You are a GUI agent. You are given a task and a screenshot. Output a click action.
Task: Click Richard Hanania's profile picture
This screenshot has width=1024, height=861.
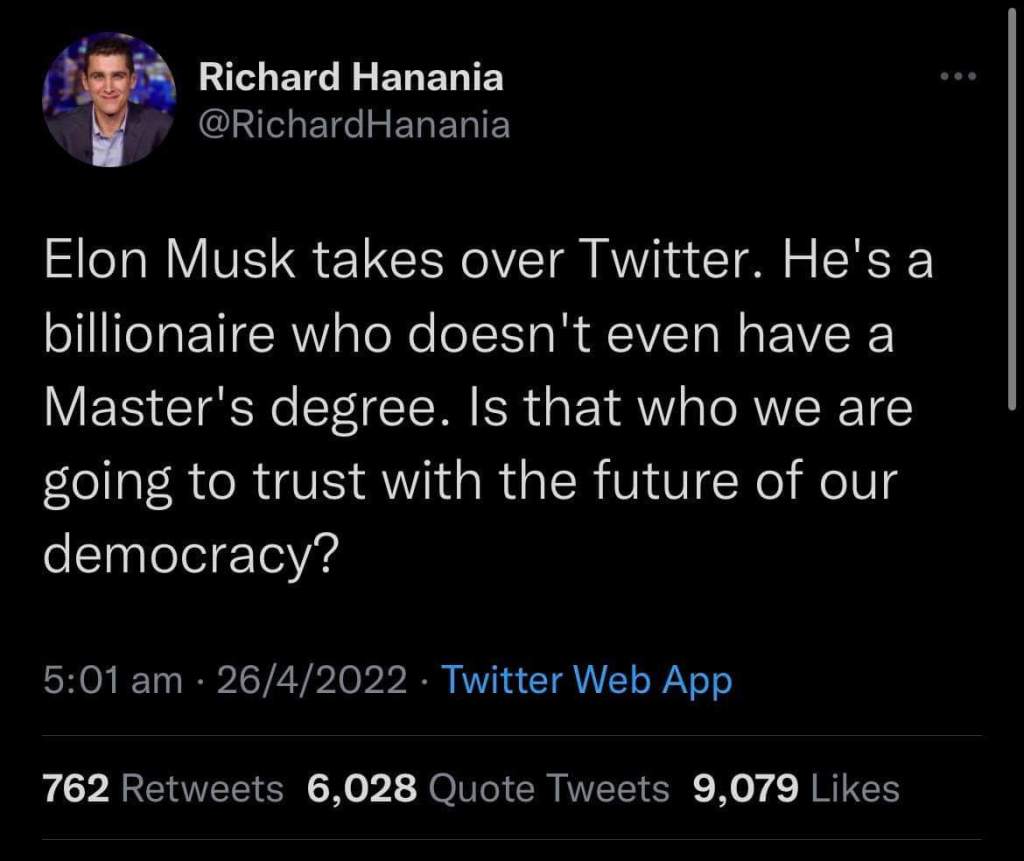pyautogui.click(x=109, y=100)
